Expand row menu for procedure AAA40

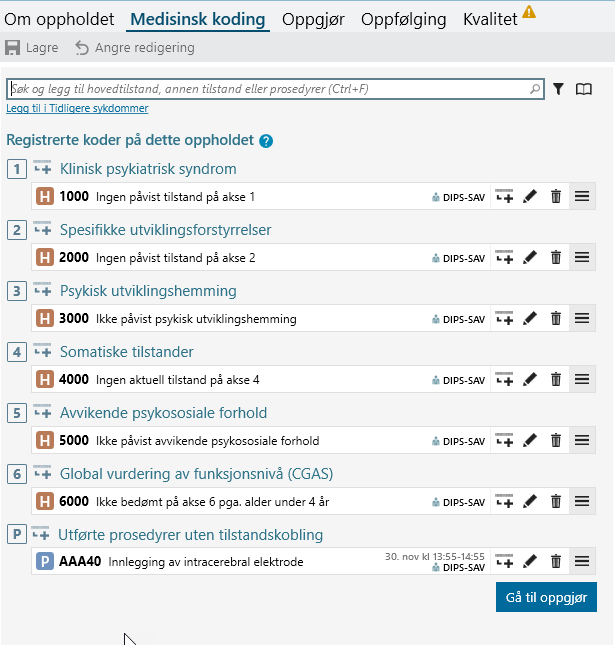pos(582,562)
